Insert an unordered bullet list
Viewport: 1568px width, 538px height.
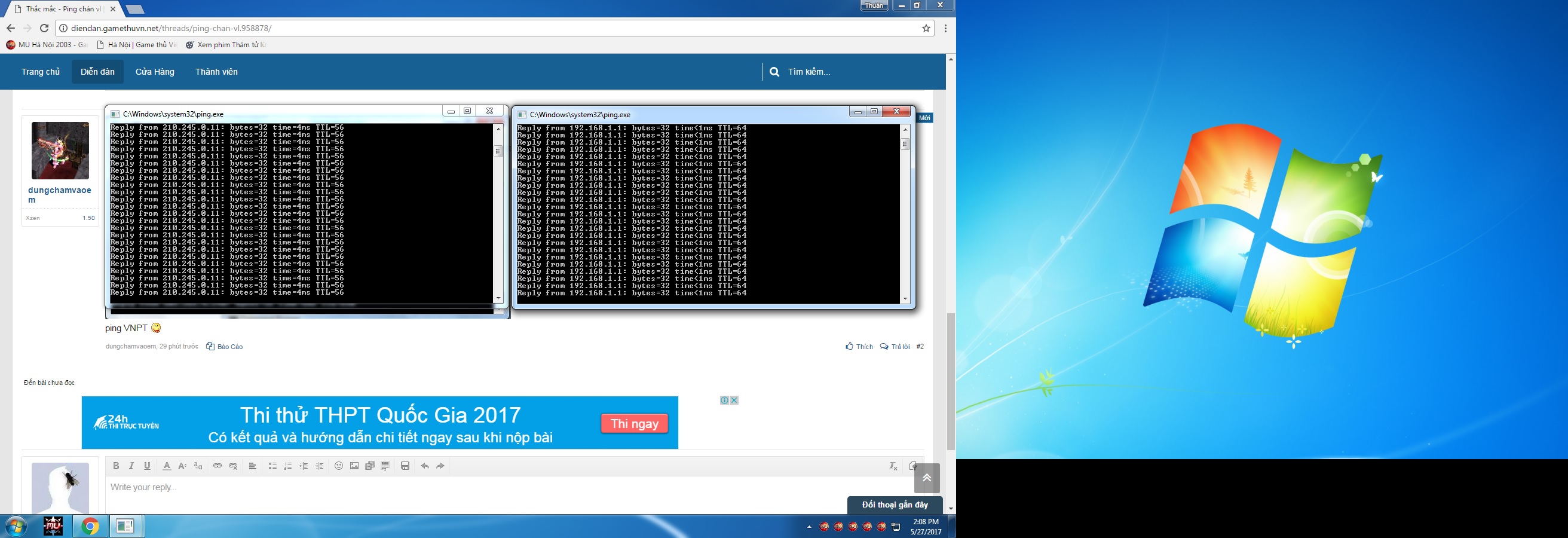[272, 466]
